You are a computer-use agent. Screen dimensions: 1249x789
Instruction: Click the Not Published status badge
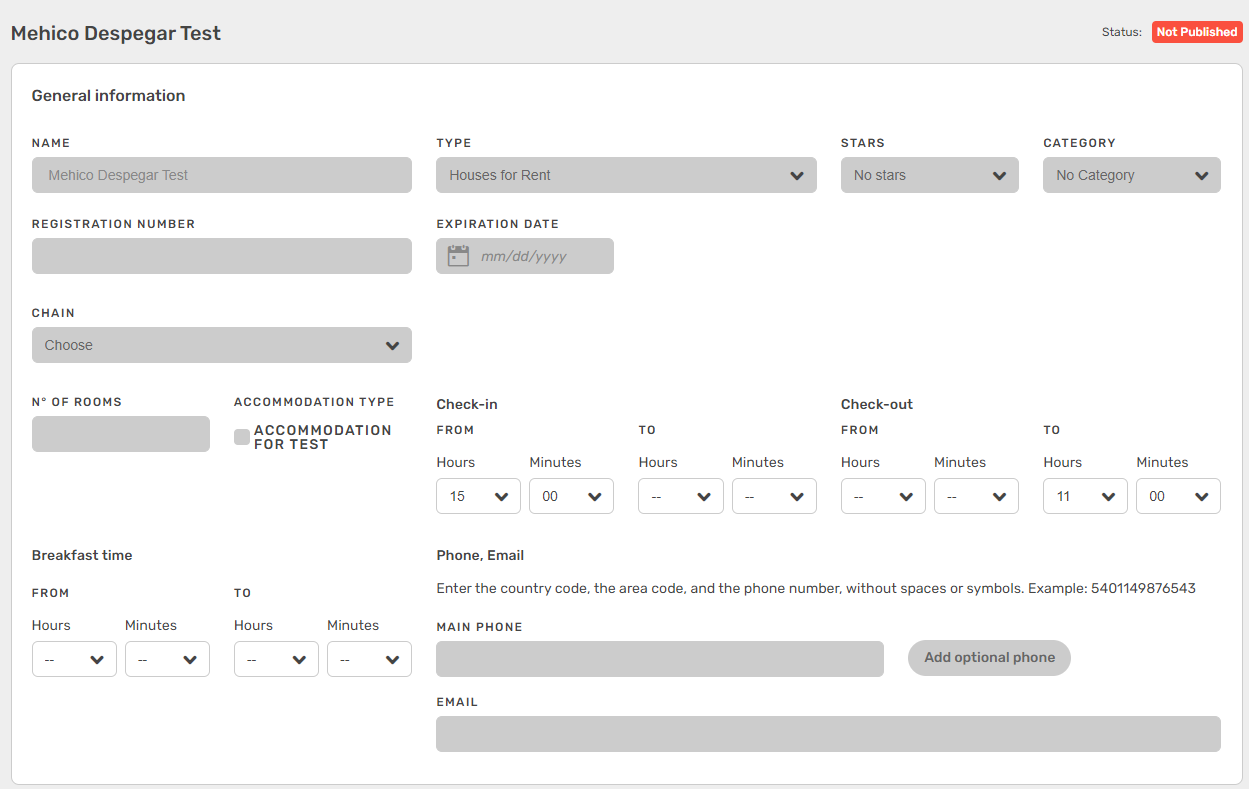point(1196,32)
